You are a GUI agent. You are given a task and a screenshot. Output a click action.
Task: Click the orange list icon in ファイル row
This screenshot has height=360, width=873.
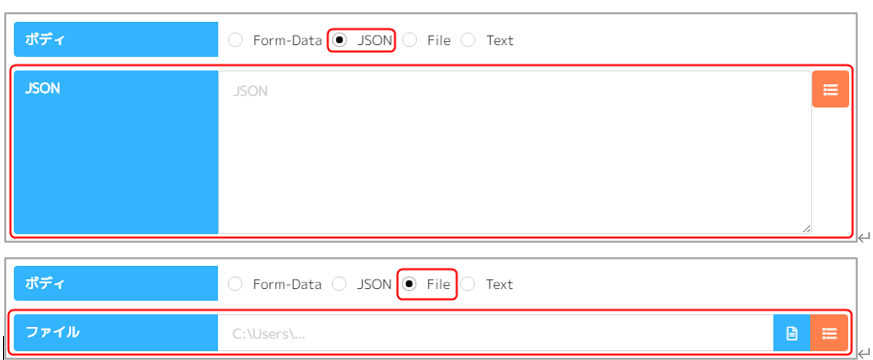click(x=829, y=333)
